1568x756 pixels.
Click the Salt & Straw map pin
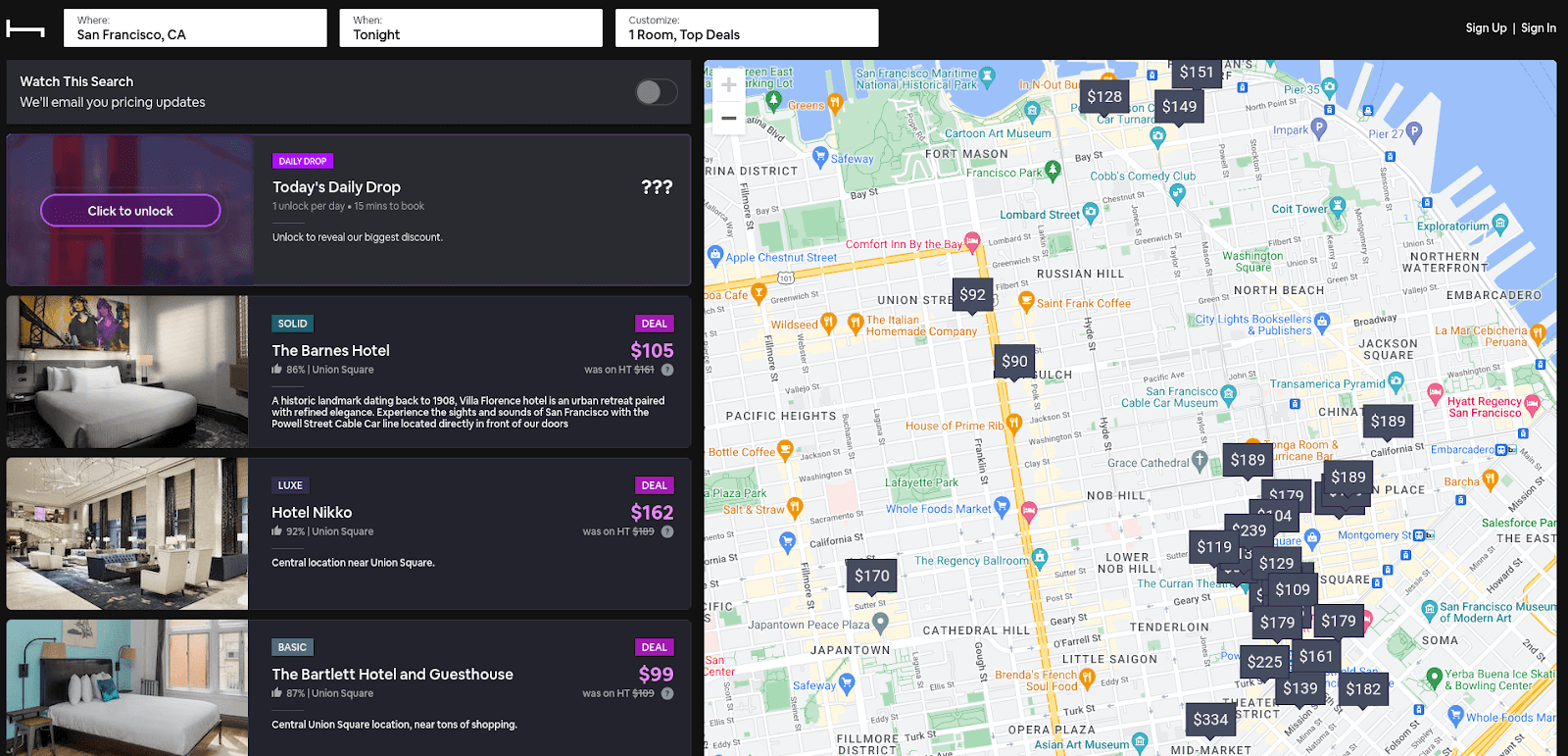[795, 507]
